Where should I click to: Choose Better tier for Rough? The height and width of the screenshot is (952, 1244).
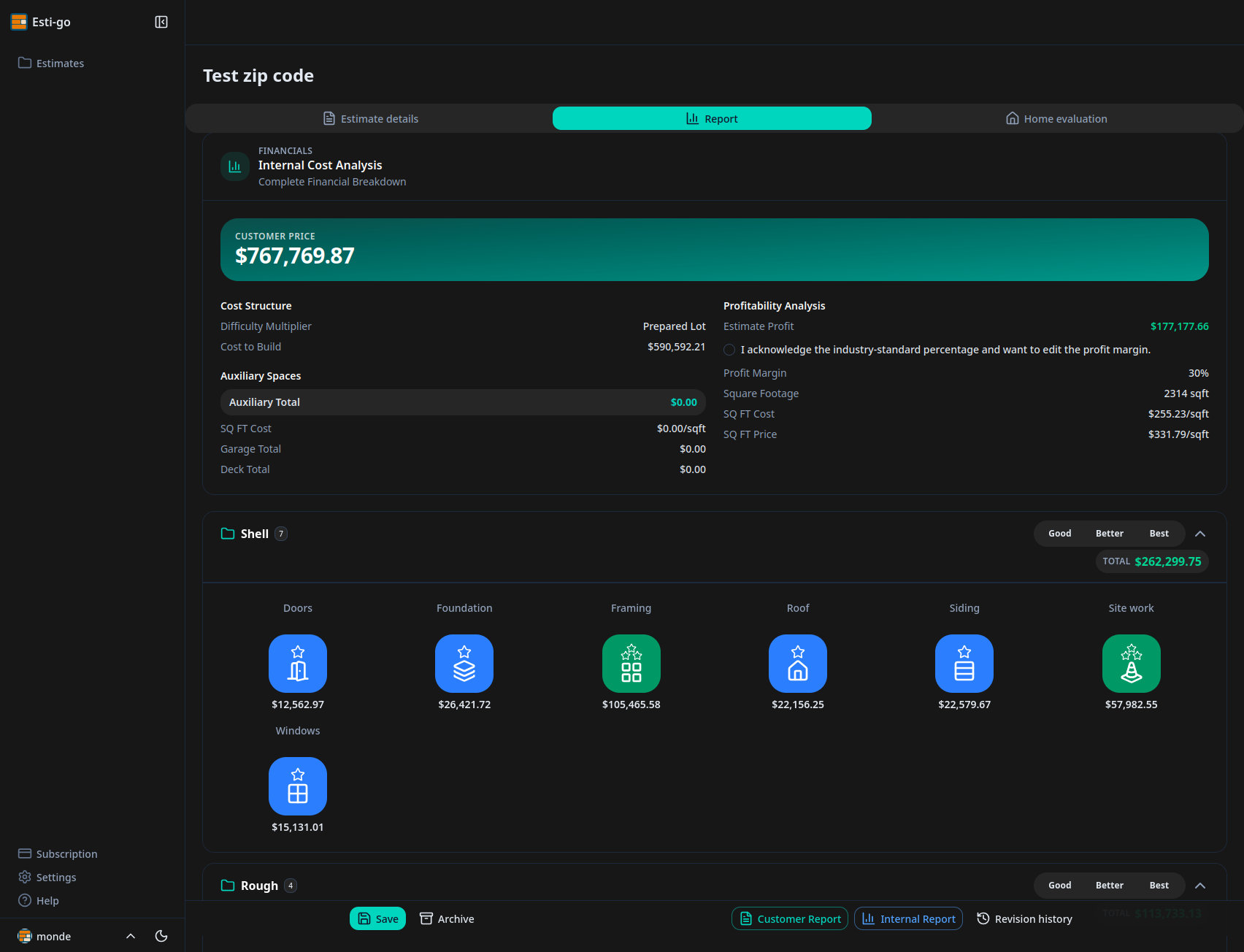click(1110, 886)
